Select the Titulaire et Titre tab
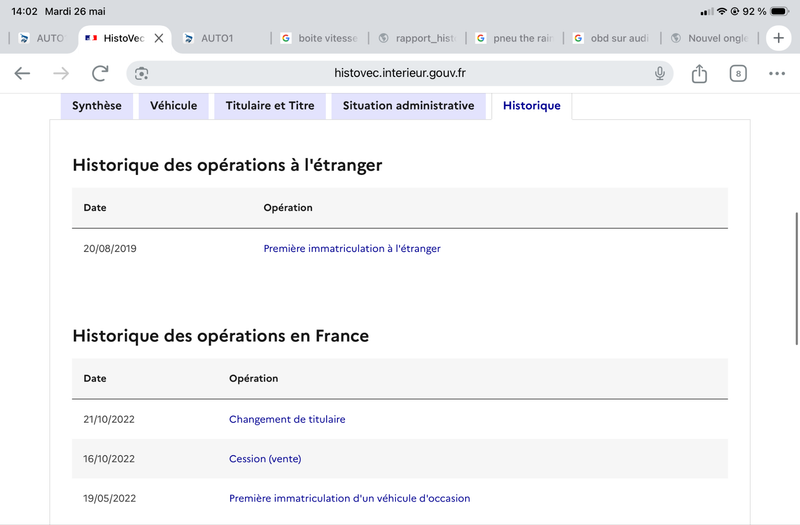 tap(270, 106)
